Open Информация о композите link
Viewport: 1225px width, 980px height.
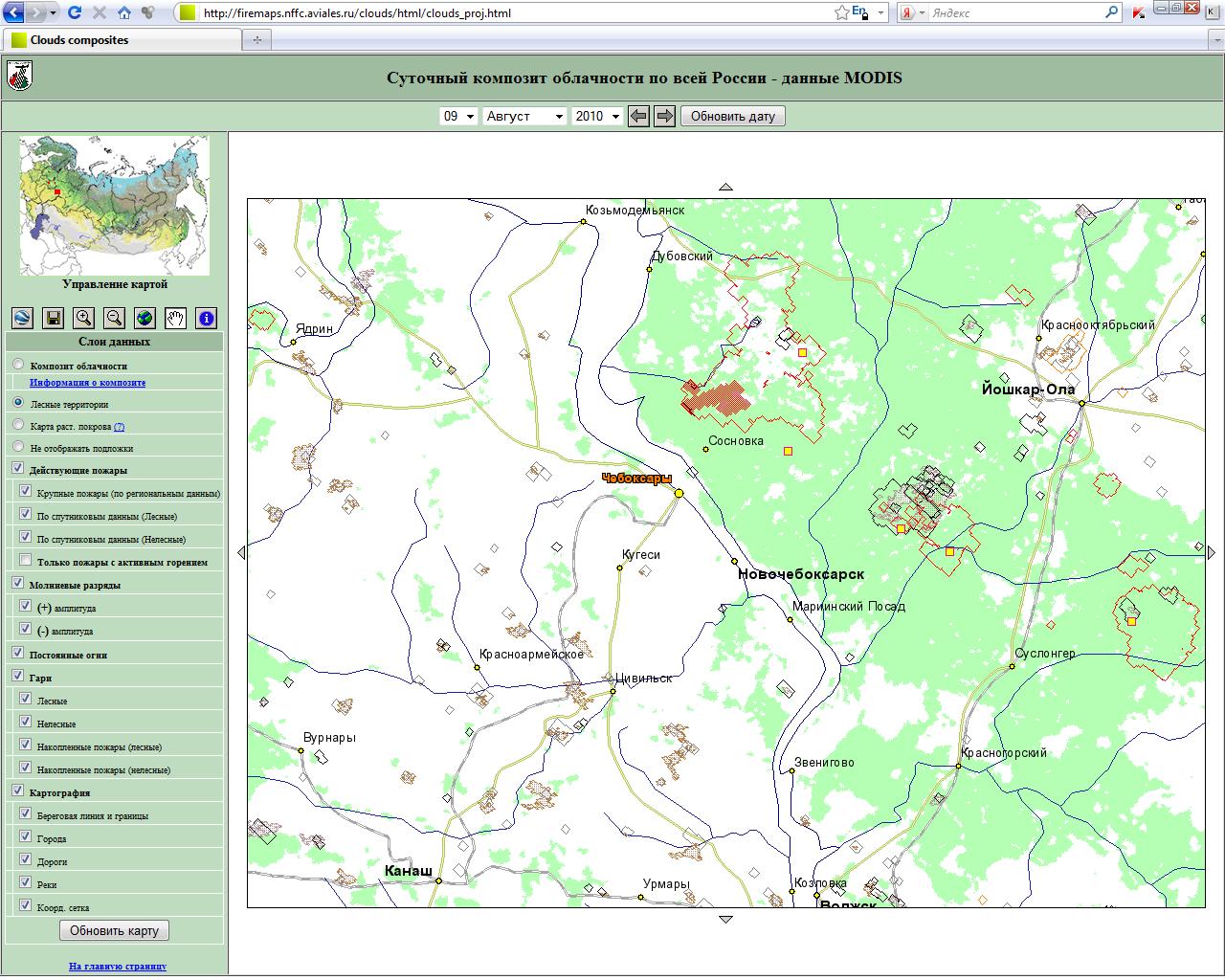[x=87, y=382]
